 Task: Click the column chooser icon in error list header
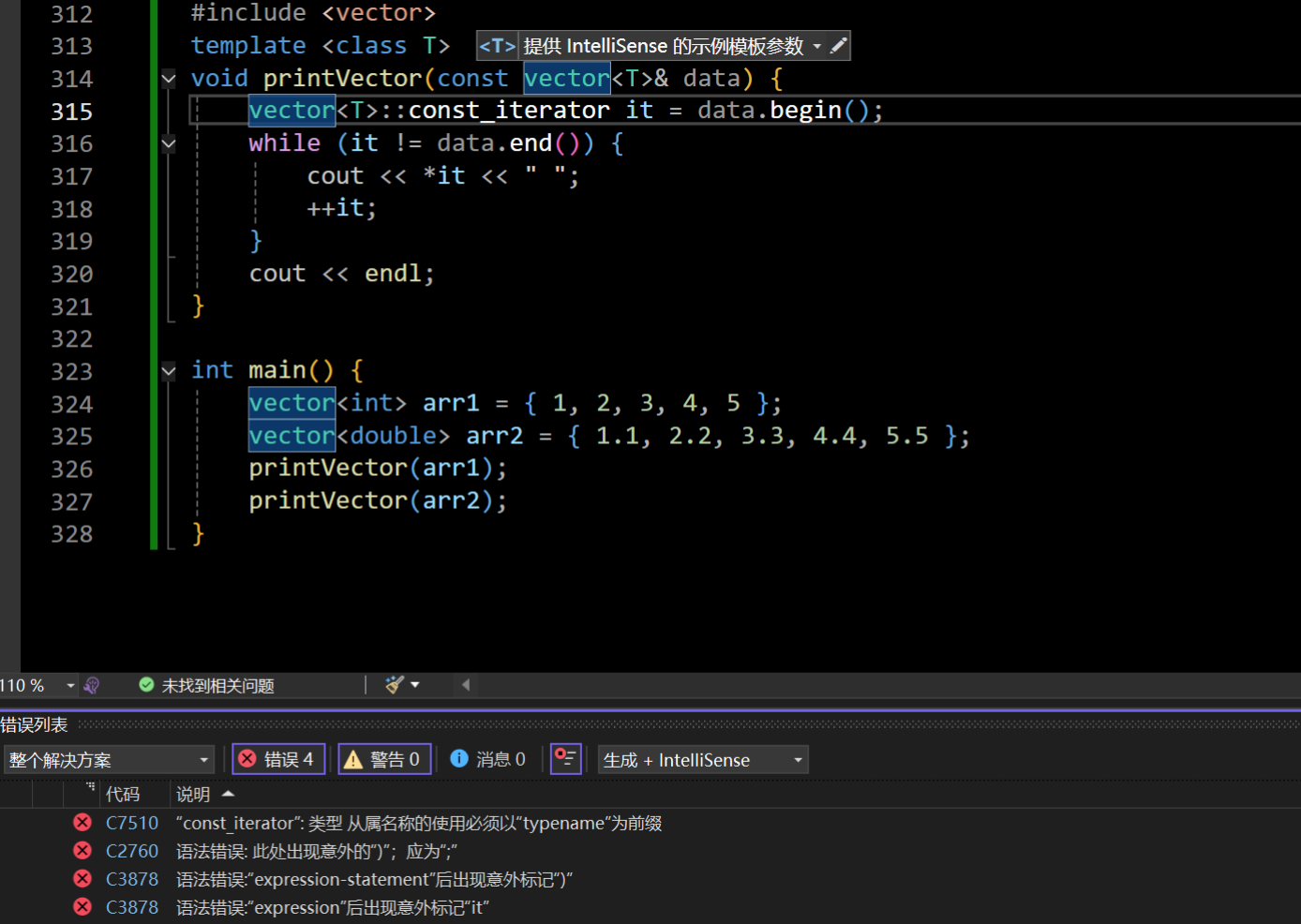(90, 788)
